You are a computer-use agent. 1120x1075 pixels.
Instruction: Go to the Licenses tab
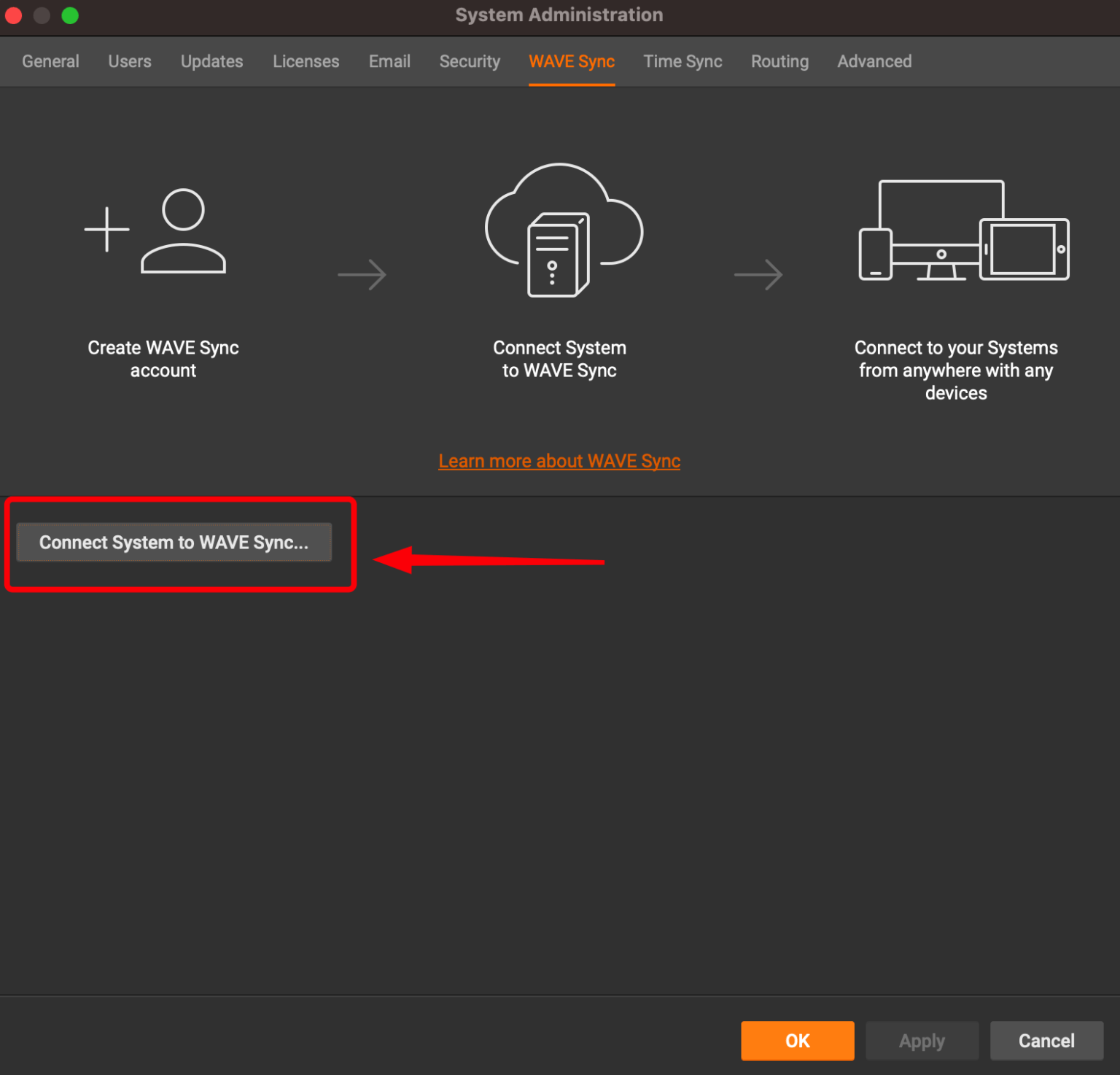(306, 61)
